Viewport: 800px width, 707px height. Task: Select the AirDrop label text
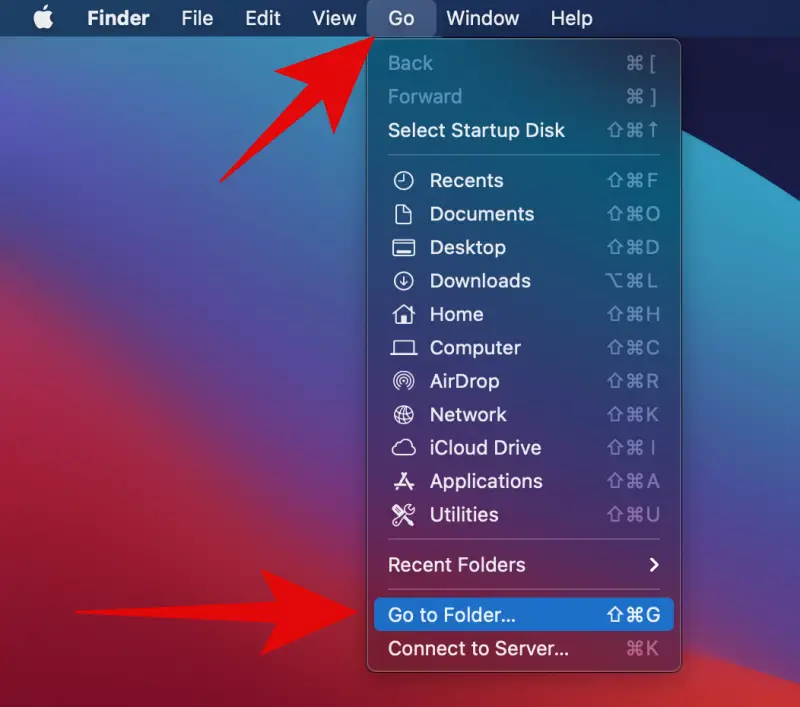click(x=464, y=381)
